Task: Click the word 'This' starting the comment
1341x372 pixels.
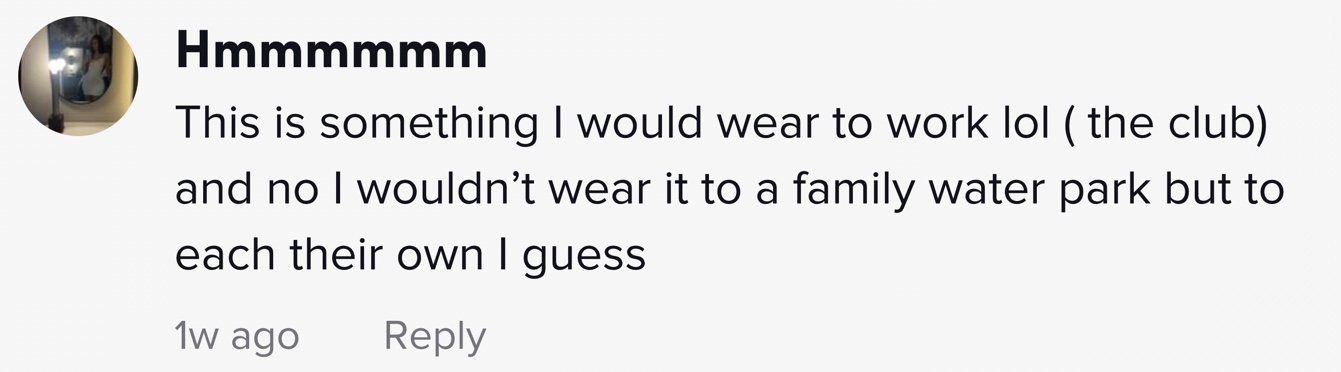Action: click(216, 123)
